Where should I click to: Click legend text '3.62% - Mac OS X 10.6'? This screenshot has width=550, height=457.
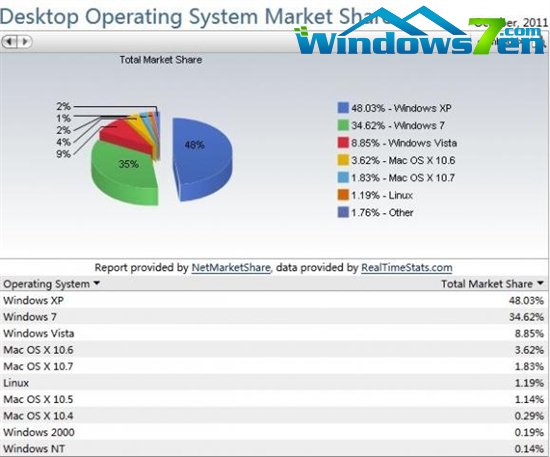pos(403,160)
